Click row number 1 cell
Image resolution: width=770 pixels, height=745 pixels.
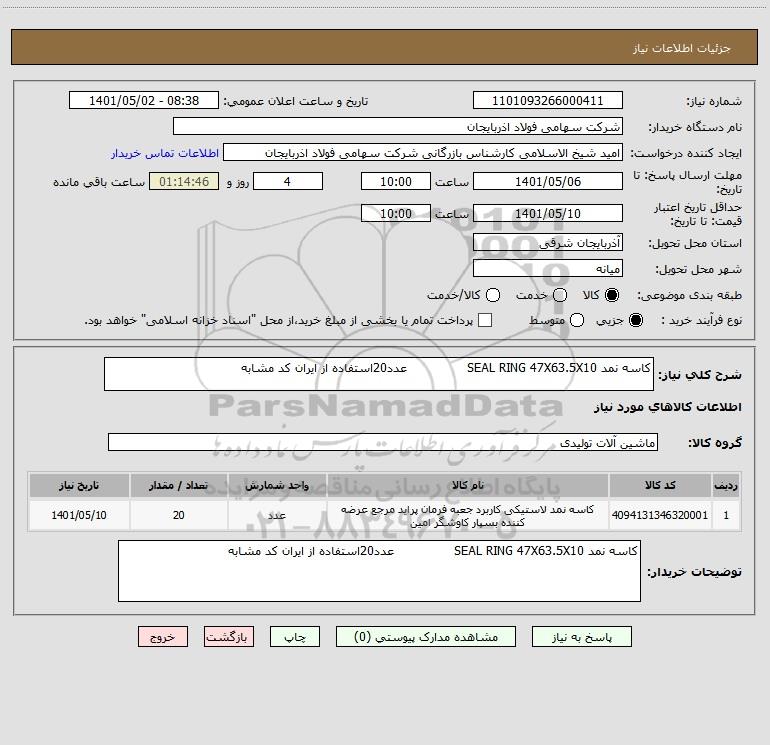pos(726,515)
